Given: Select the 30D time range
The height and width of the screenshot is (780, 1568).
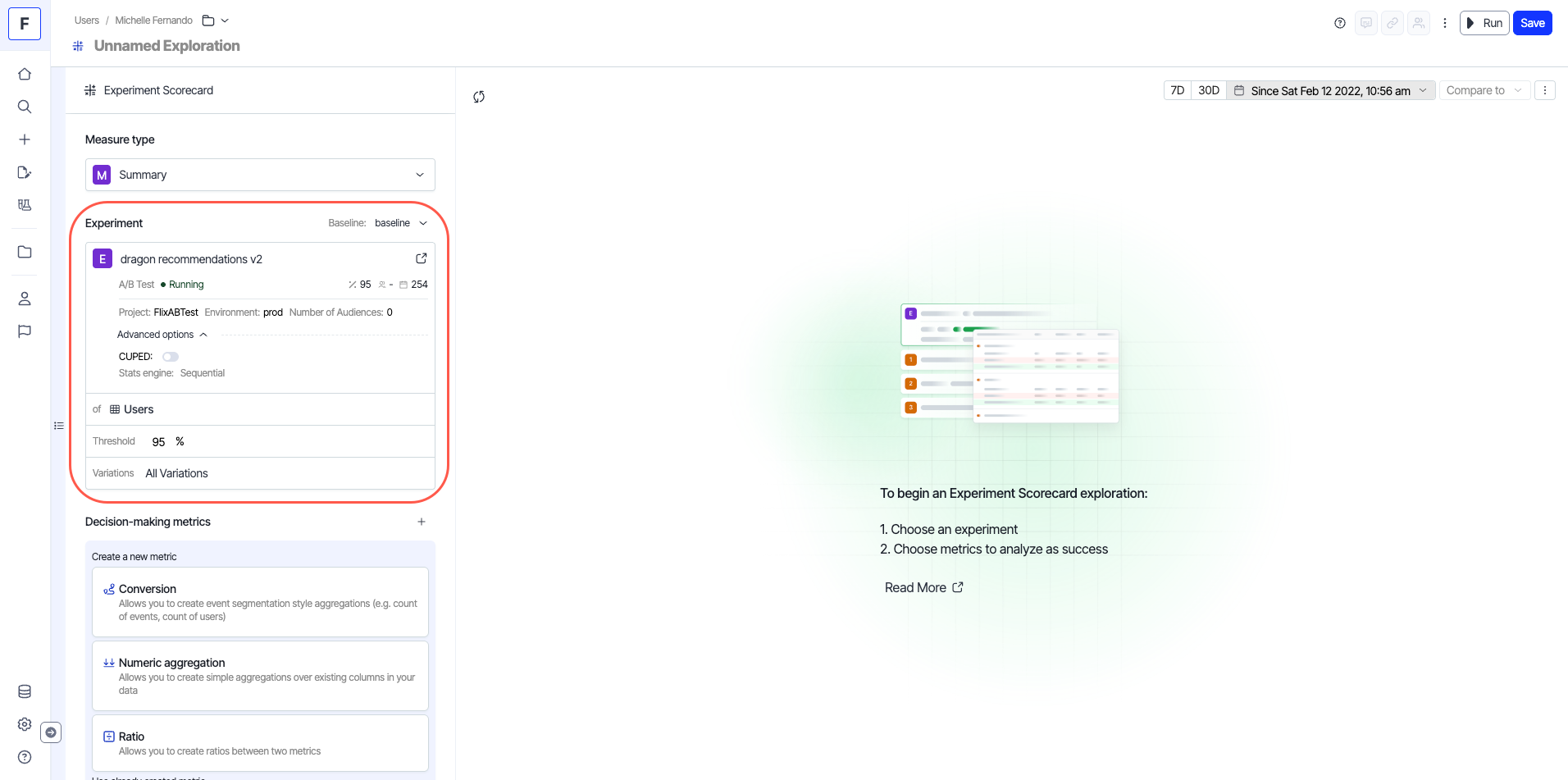Looking at the screenshot, I should 1208,90.
